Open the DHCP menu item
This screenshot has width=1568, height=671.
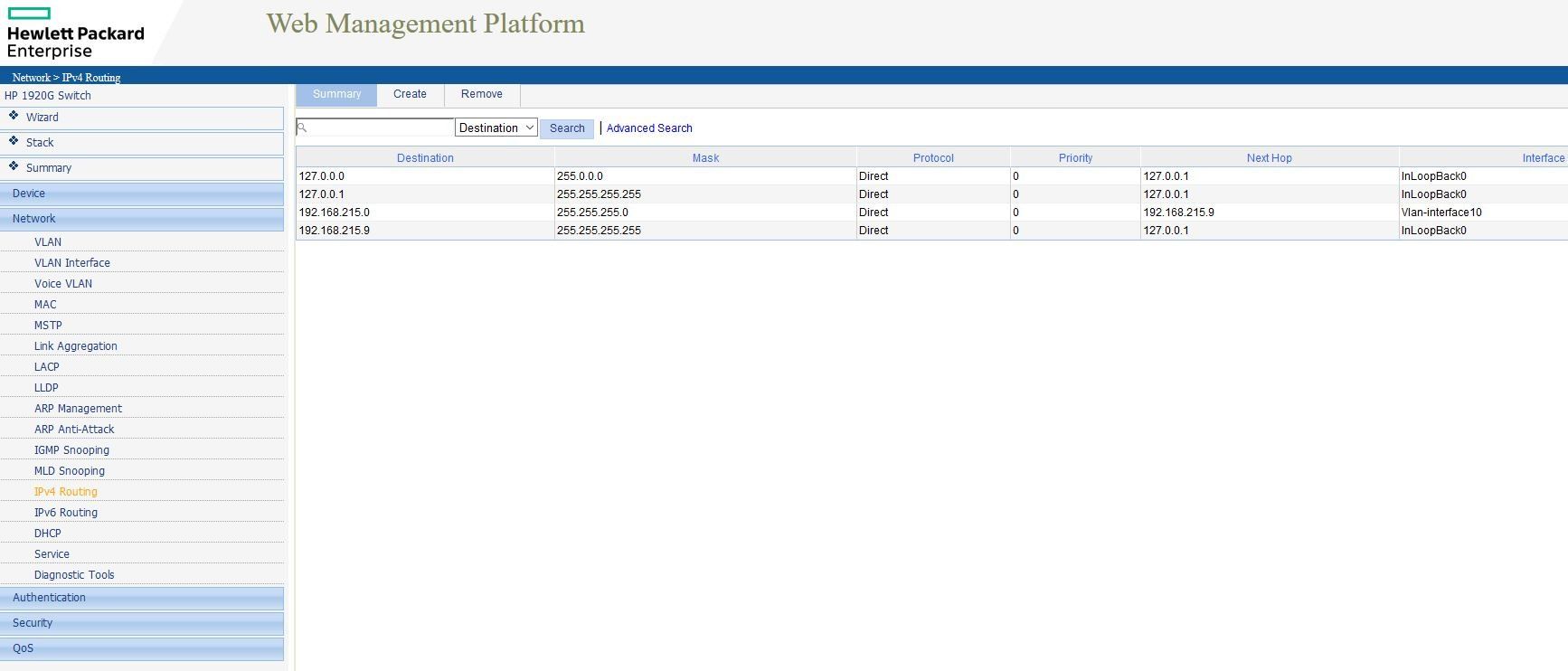pos(48,534)
